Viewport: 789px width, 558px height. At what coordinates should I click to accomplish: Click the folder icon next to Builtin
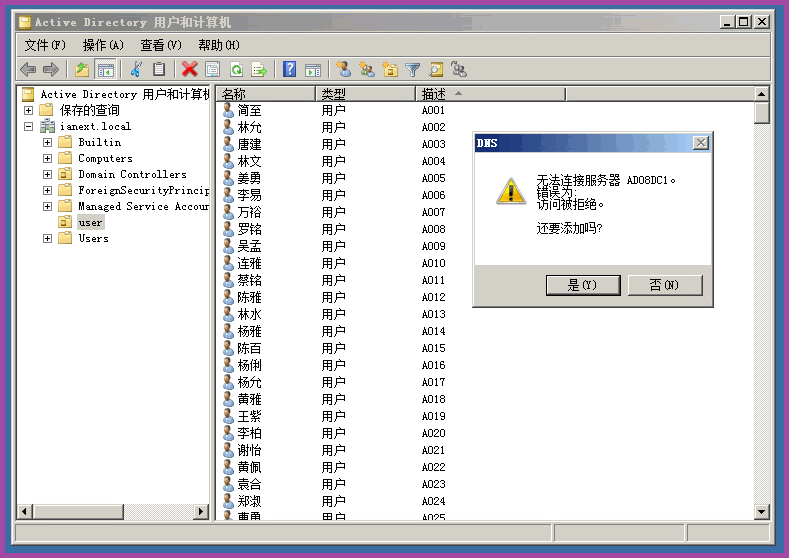[x=65, y=142]
